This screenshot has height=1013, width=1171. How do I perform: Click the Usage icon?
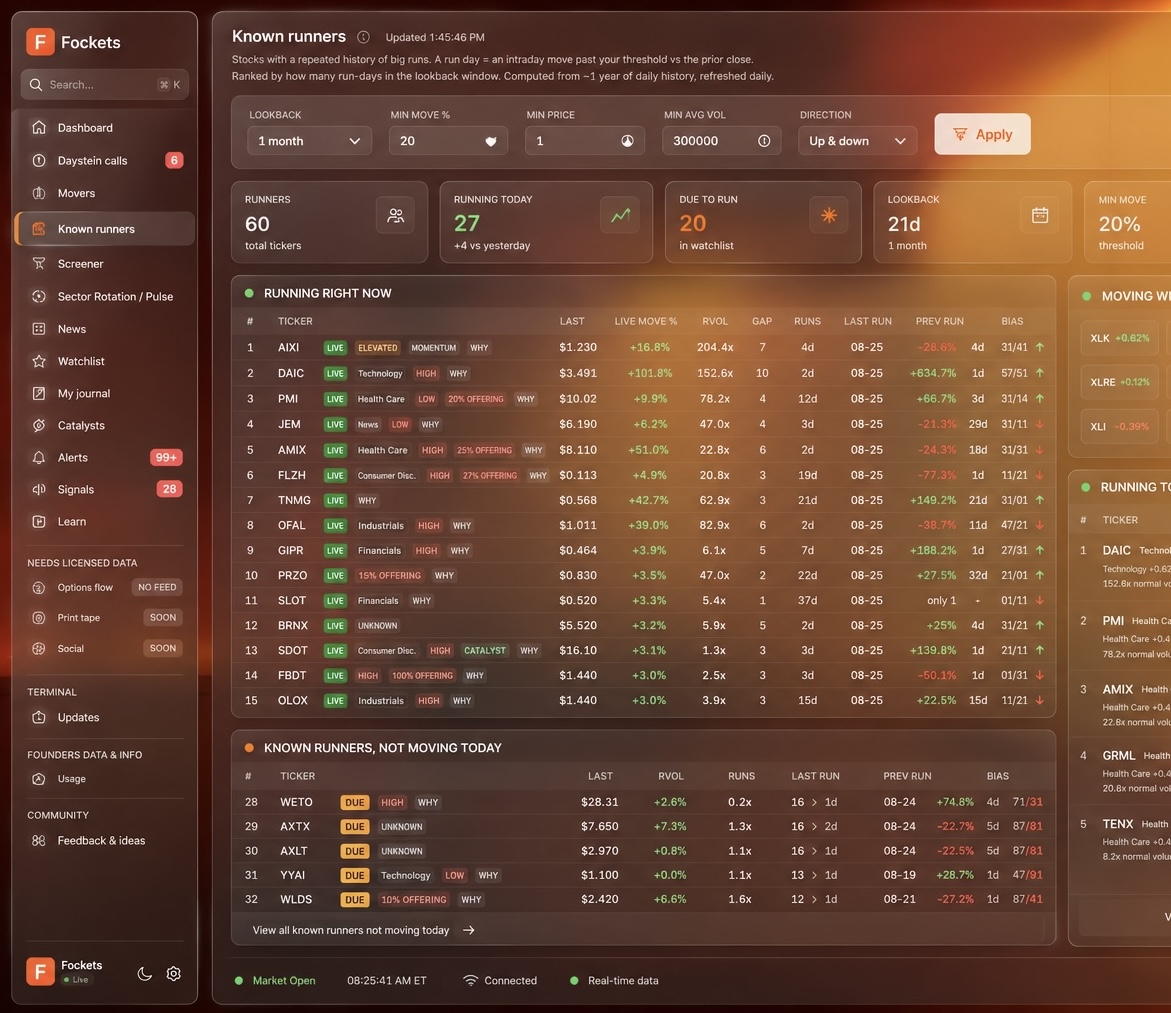tap(39, 778)
